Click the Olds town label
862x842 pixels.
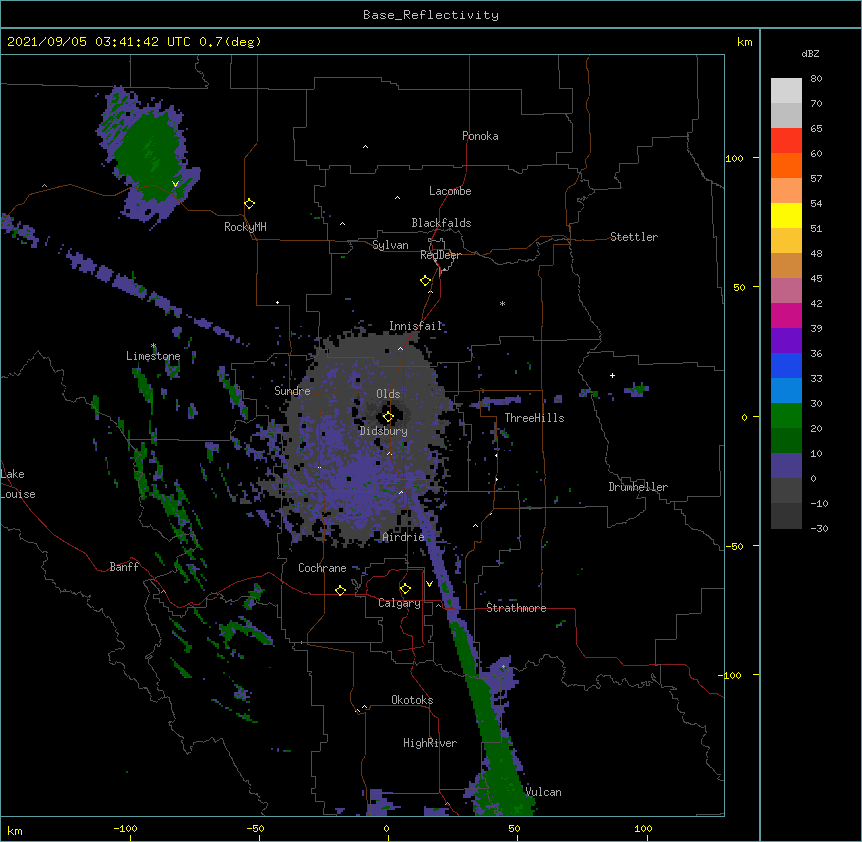coord(388,394)
